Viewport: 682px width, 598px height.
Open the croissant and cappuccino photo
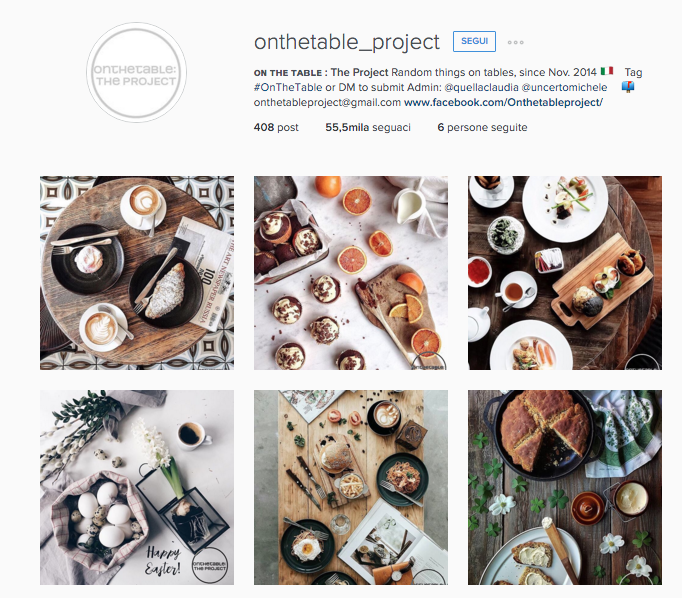pos(137,273)
